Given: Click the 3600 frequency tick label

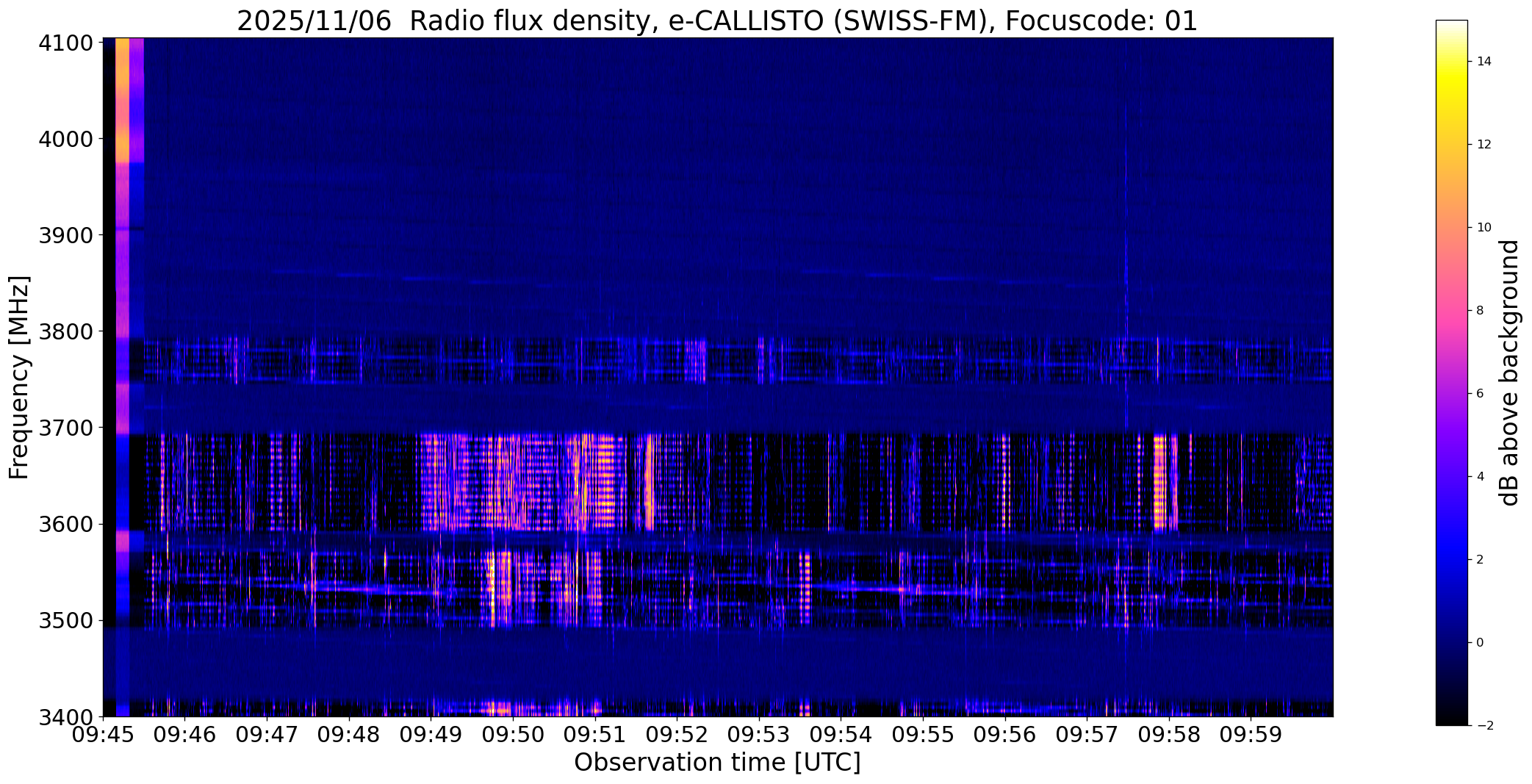Looking at the screenshot, I should (65, 525).
